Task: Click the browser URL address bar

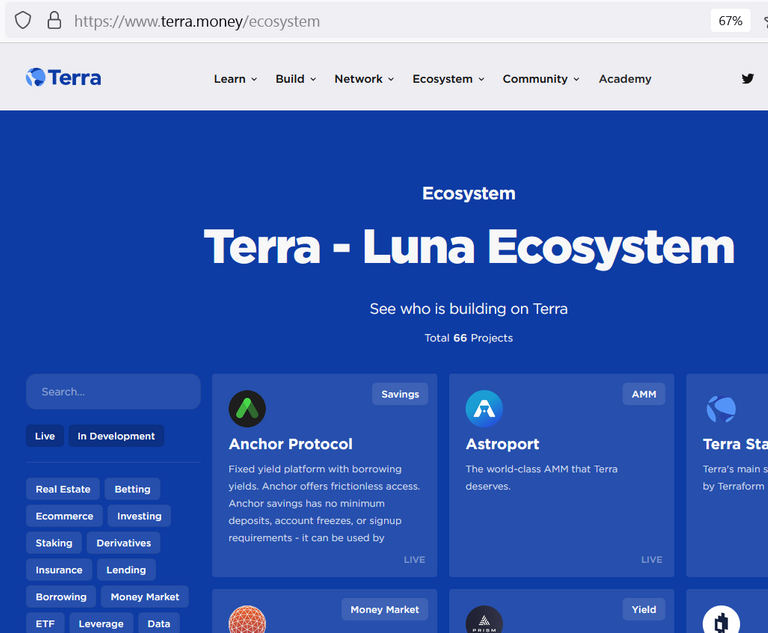Action: [x=358, y=21]
